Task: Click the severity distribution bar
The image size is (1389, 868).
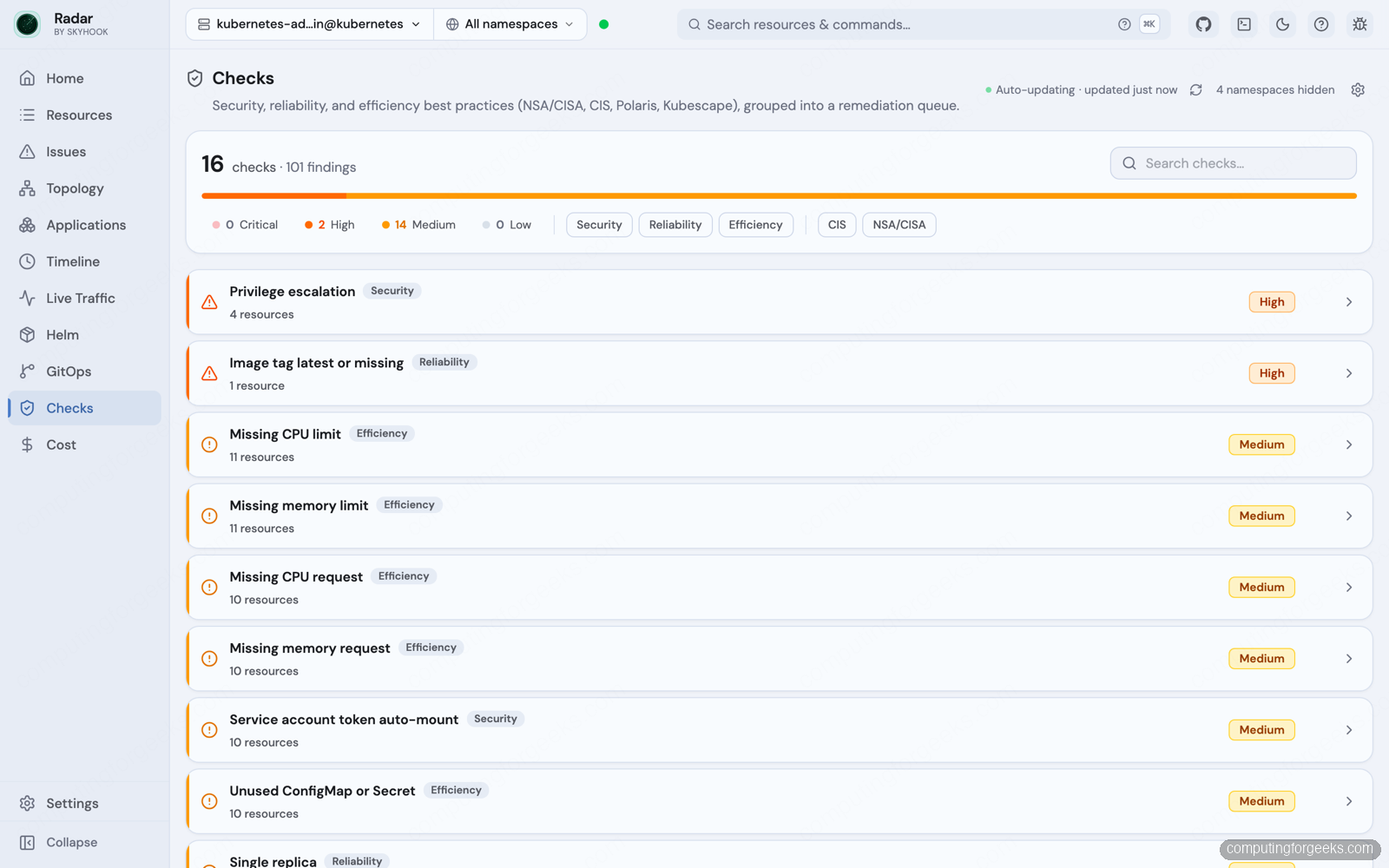Action: click(779, 196)
